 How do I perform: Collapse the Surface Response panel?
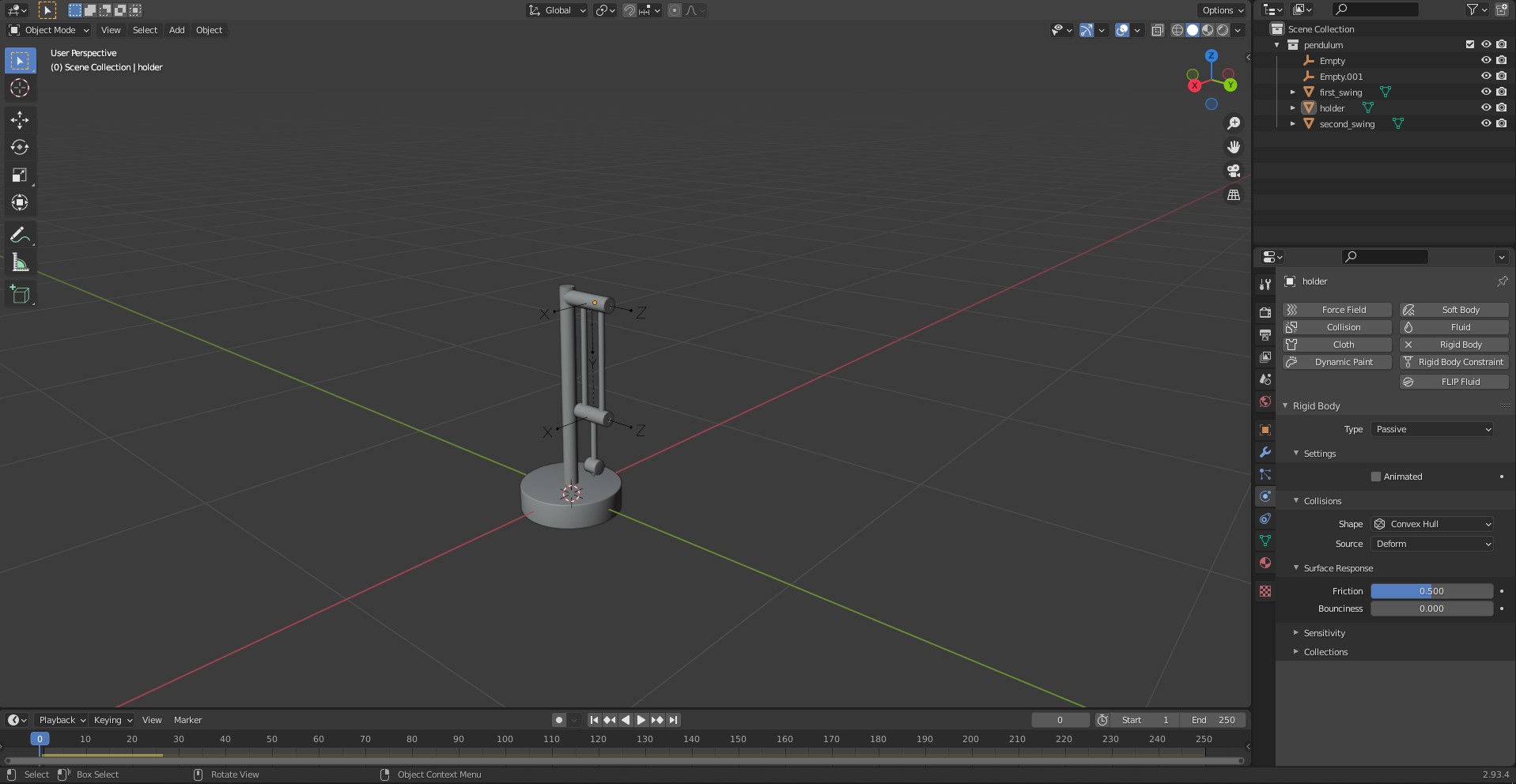coord(1338,568)
